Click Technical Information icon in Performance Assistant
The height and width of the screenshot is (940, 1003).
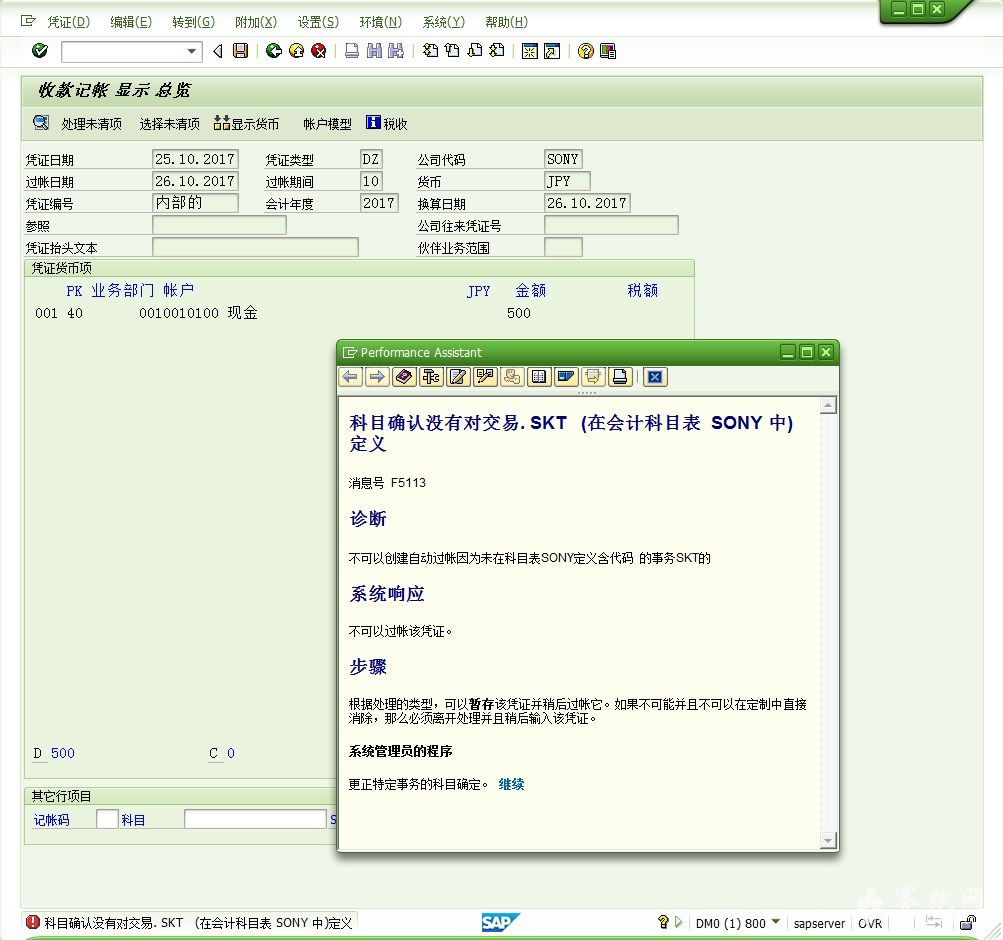point(431,377)
